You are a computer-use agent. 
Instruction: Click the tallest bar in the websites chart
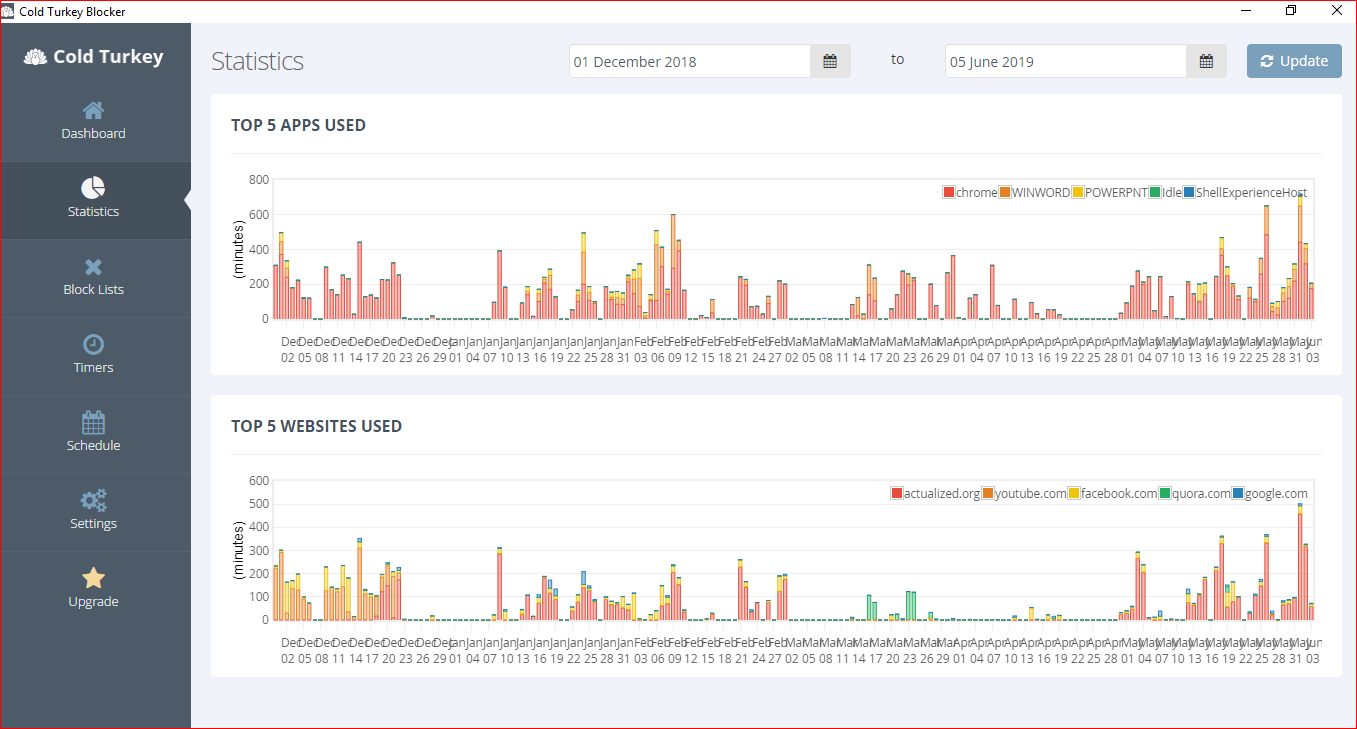click(1300, 561)
